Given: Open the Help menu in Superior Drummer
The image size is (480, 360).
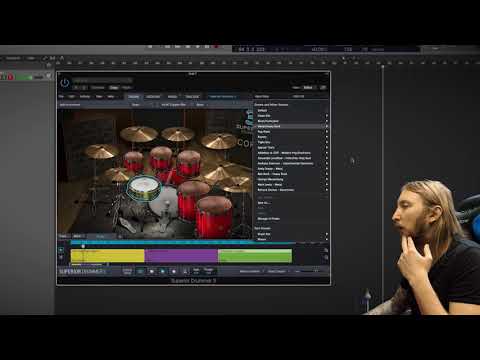Looking at the screenshot, I should point(111,97).
